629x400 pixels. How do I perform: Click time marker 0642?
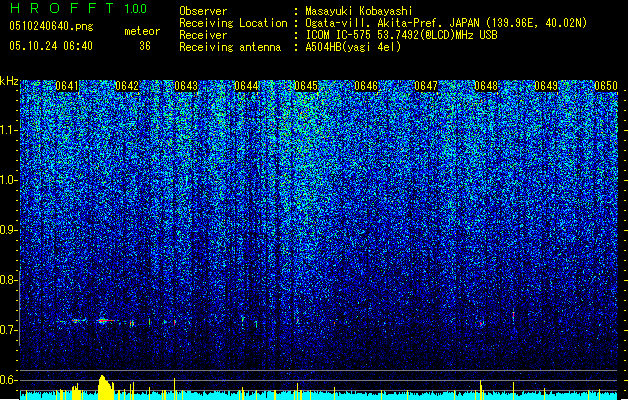click(x=127, y=86)
